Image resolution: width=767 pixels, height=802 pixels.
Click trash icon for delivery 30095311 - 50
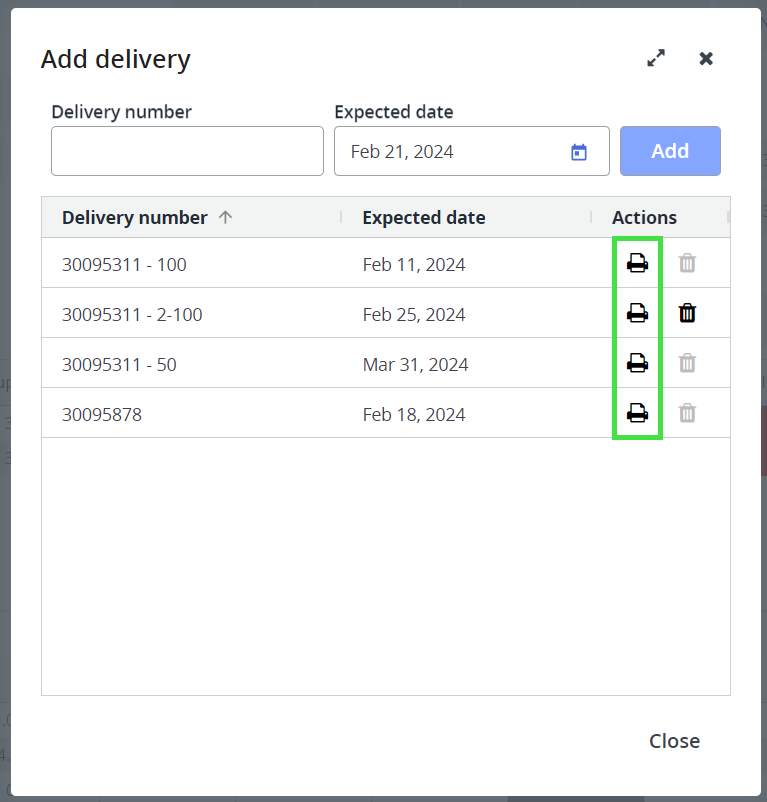(x=687, y=364)
